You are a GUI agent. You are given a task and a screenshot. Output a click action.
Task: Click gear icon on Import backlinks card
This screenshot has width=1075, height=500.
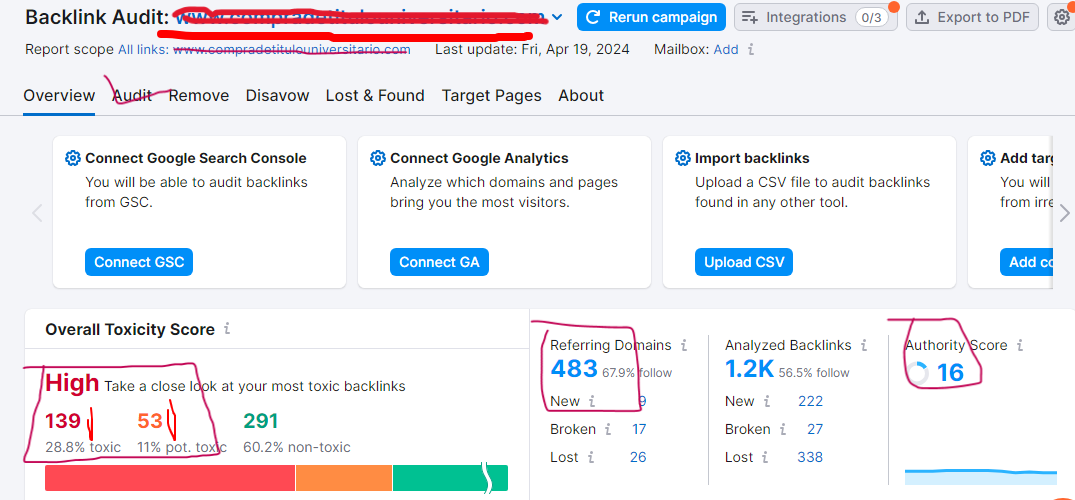[x=683, y=158]
